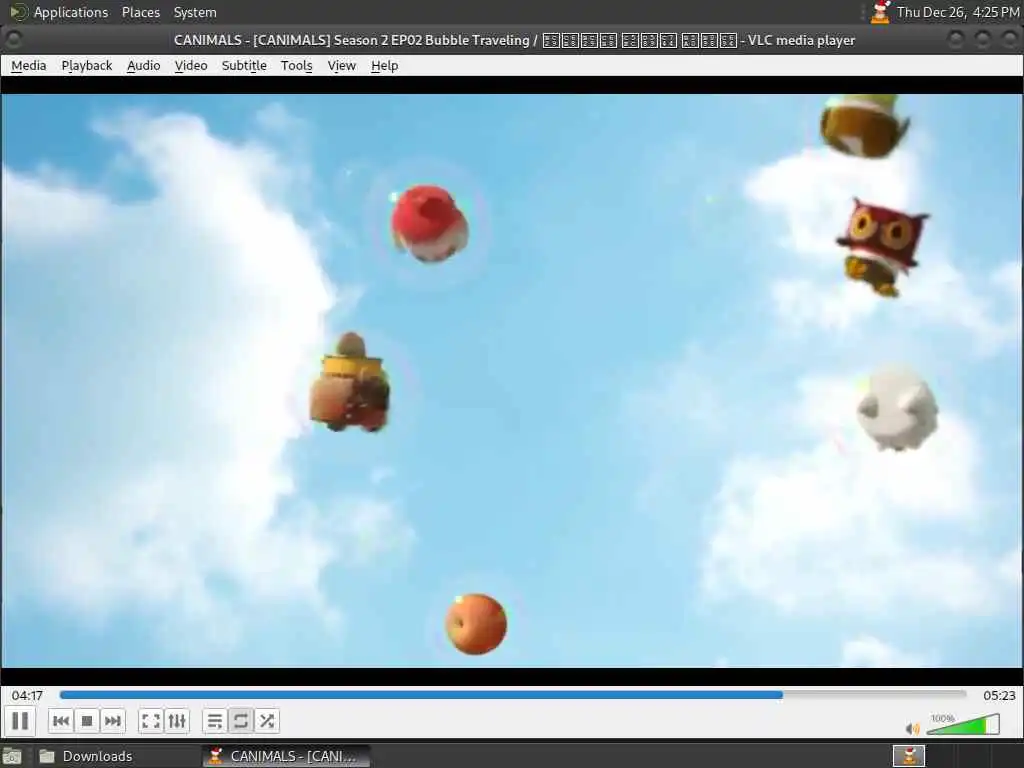Click the show desktop icon in bottom panel
The image size is (1024, 768).
point(12,756)
